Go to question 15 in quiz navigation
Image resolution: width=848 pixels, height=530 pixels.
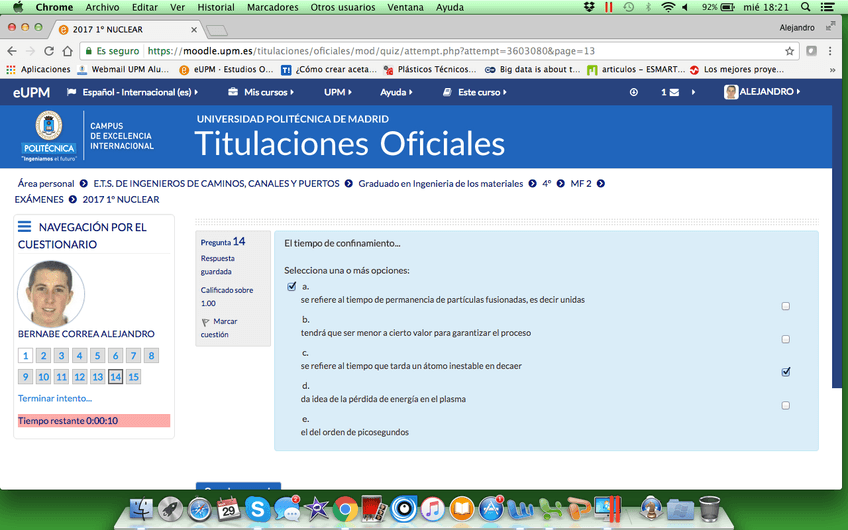click(133, 377)
